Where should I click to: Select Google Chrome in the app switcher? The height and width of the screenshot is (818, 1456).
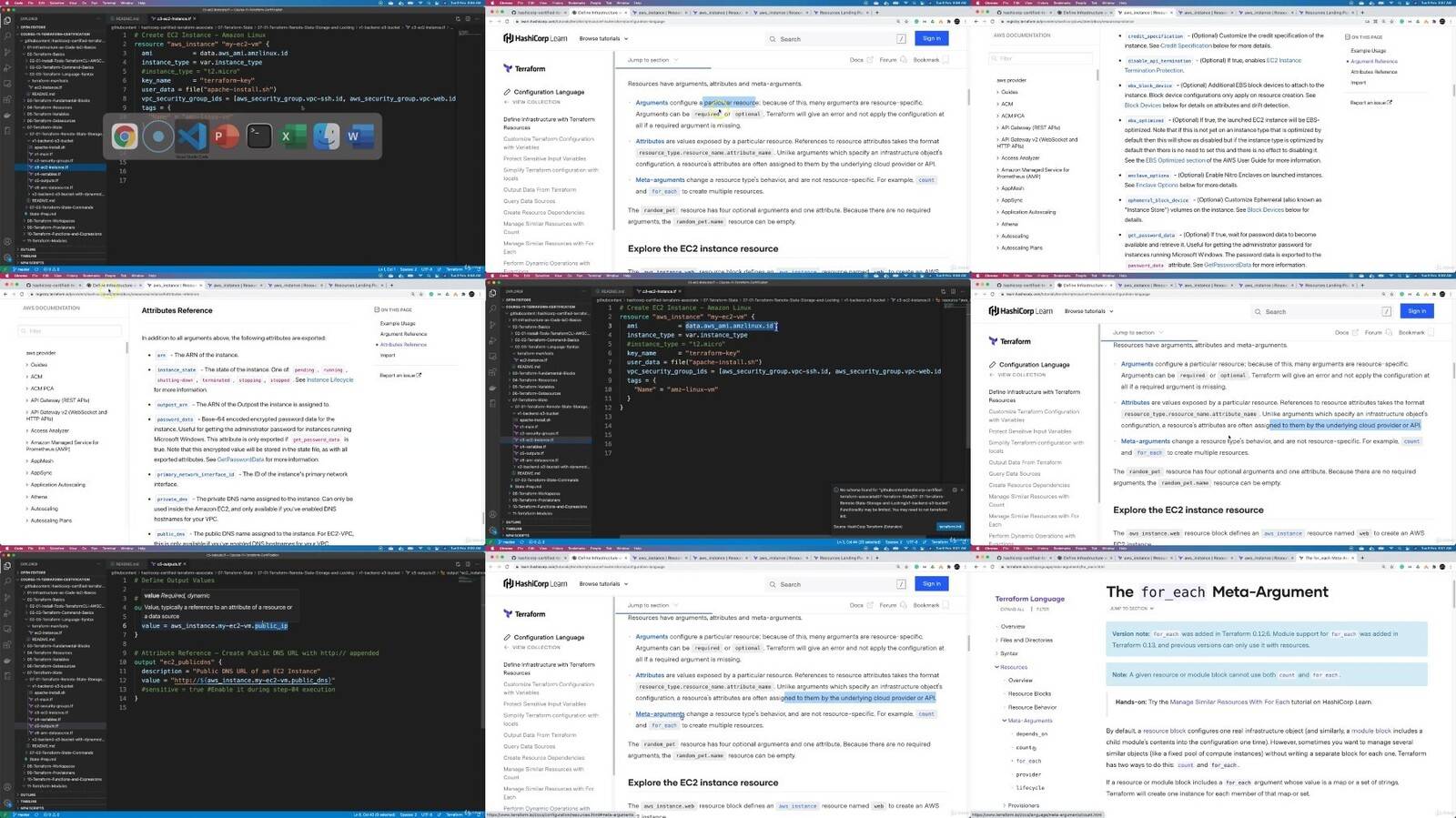click(125, 136)
